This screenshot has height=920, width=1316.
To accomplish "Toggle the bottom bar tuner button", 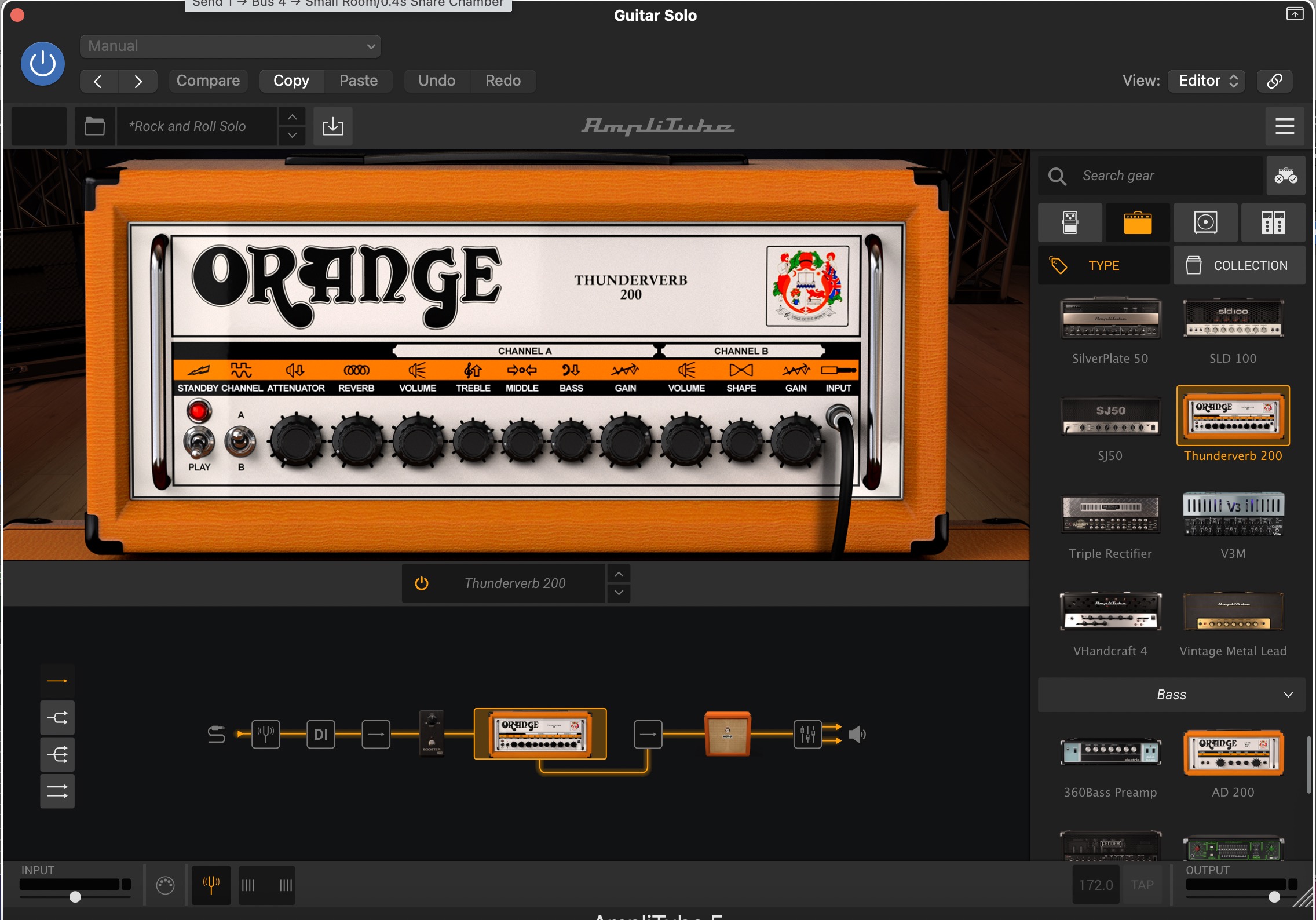I will (211, 885).
